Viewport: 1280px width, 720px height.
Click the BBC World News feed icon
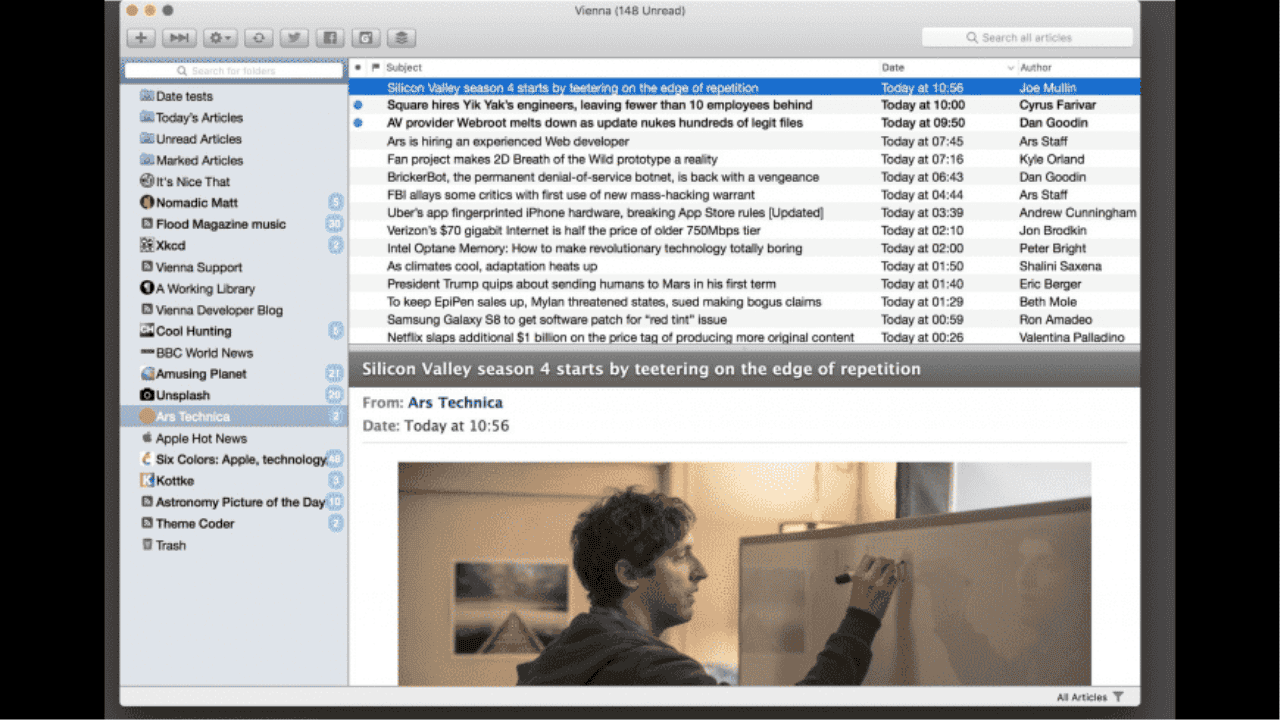coord(147,352)
